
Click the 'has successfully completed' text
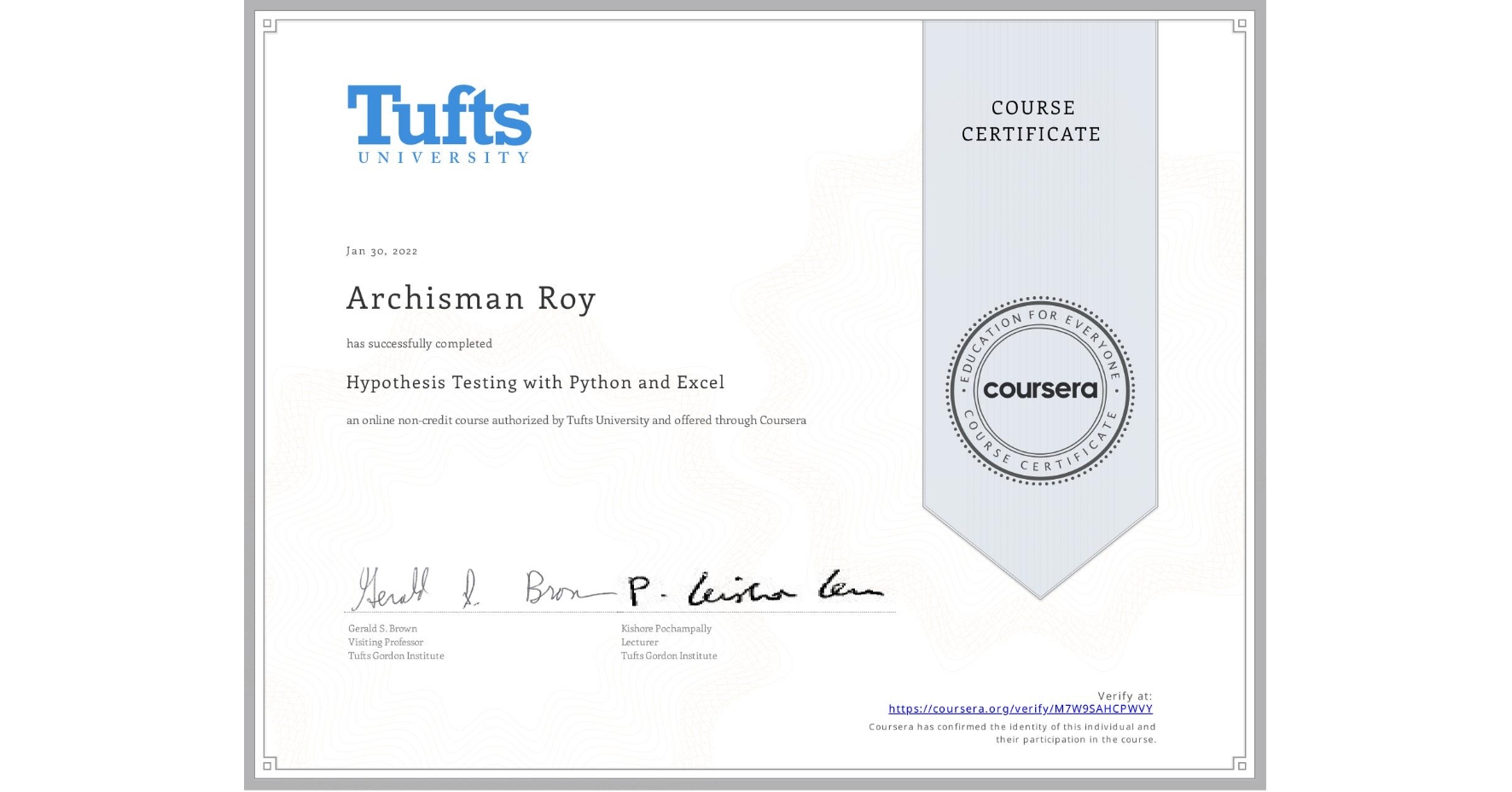tap(418, 343)
